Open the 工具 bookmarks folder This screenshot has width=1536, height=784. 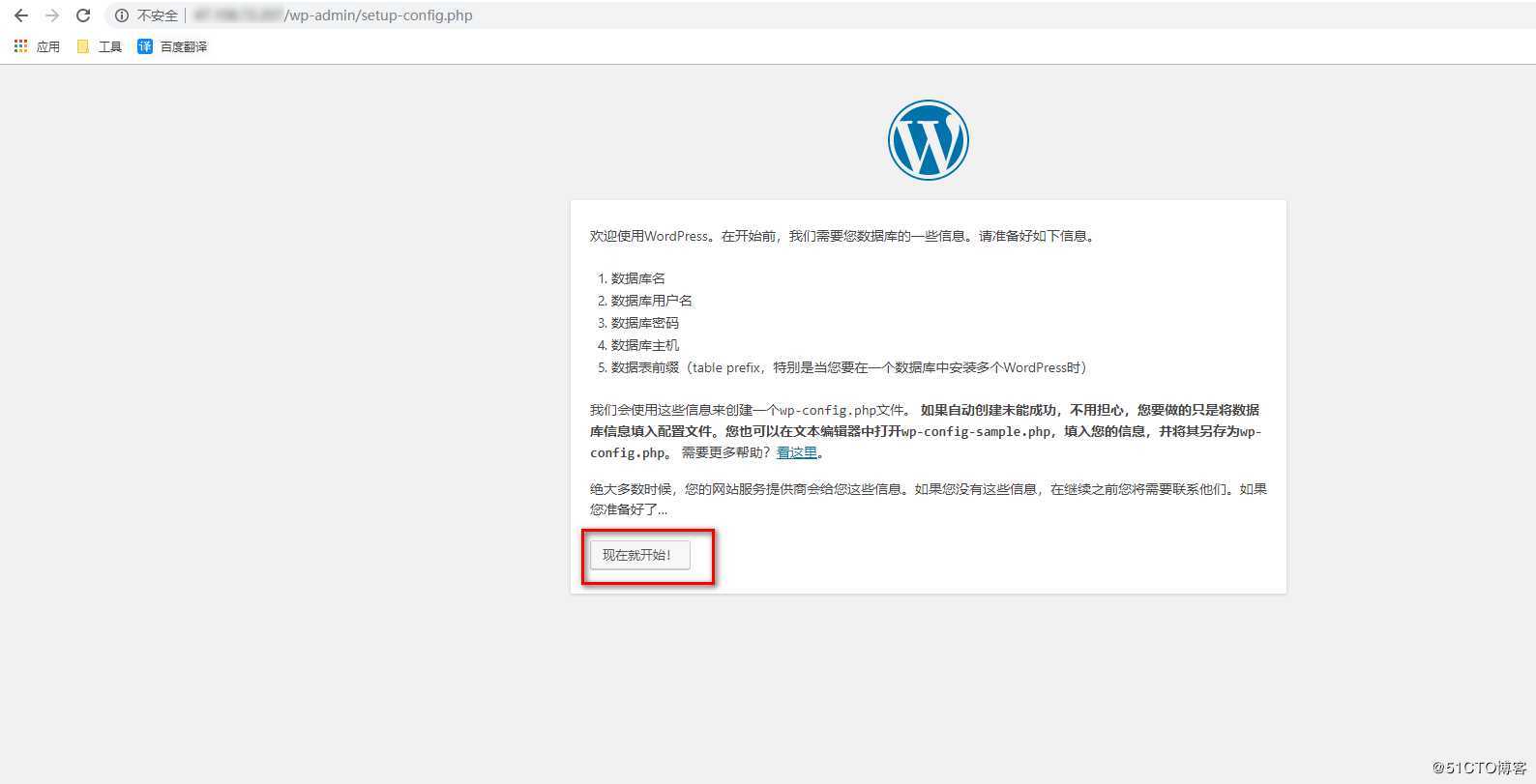coord(99,46)
